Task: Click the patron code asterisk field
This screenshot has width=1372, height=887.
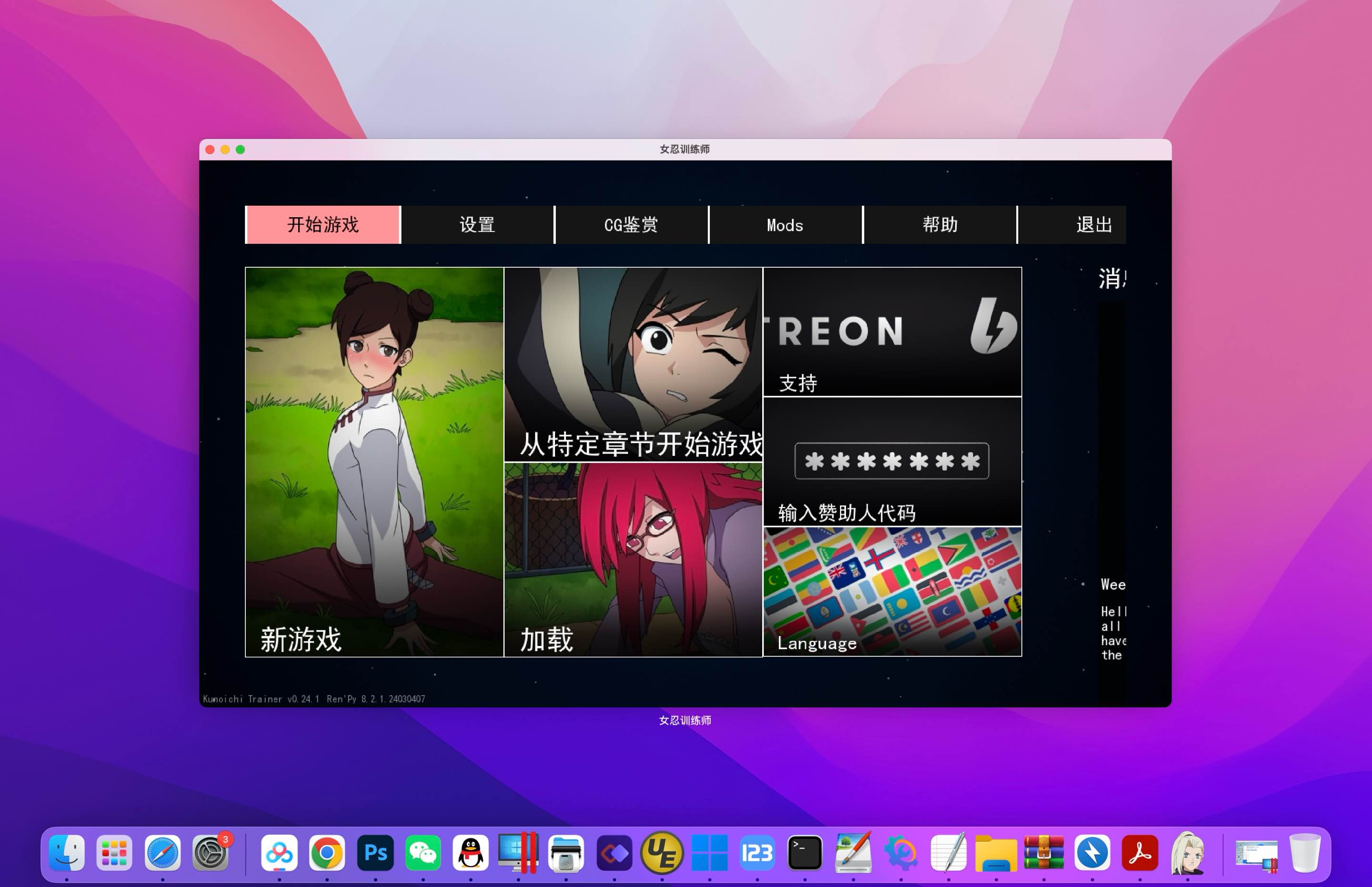Action: (x=892, y=461)
